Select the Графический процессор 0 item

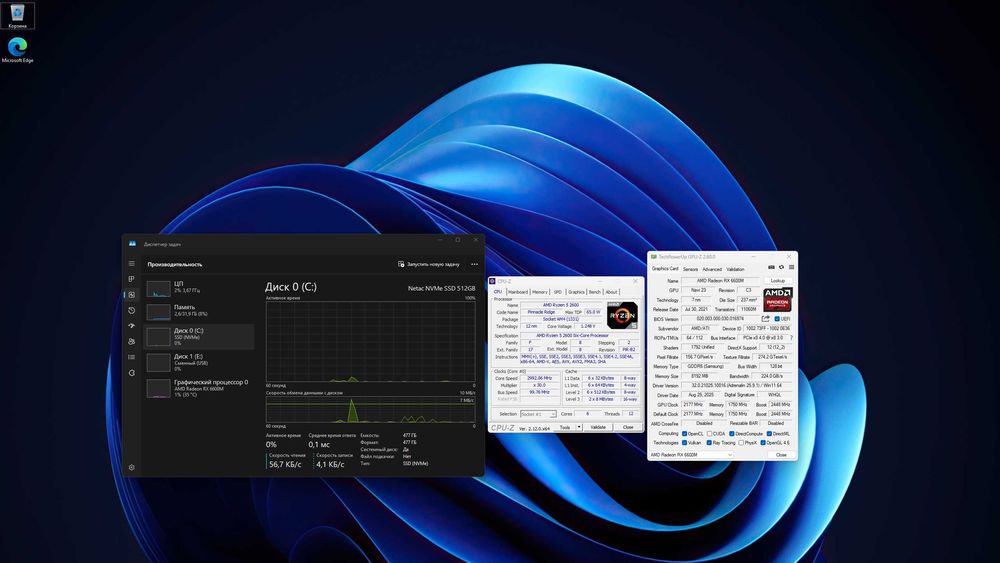tap(200, 388)
